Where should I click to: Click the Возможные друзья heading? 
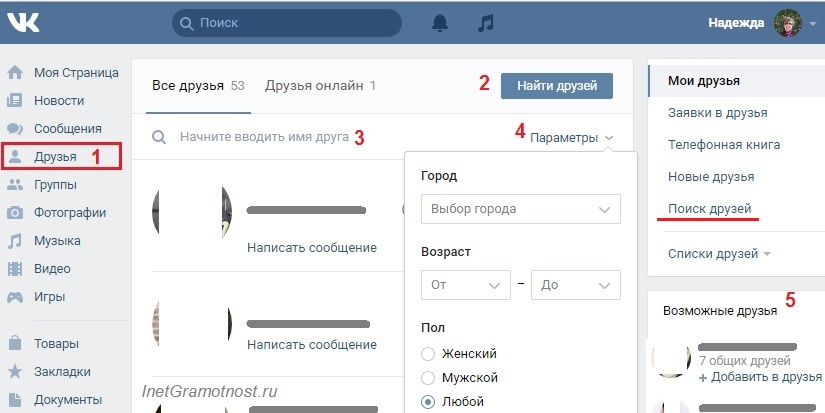720,310
